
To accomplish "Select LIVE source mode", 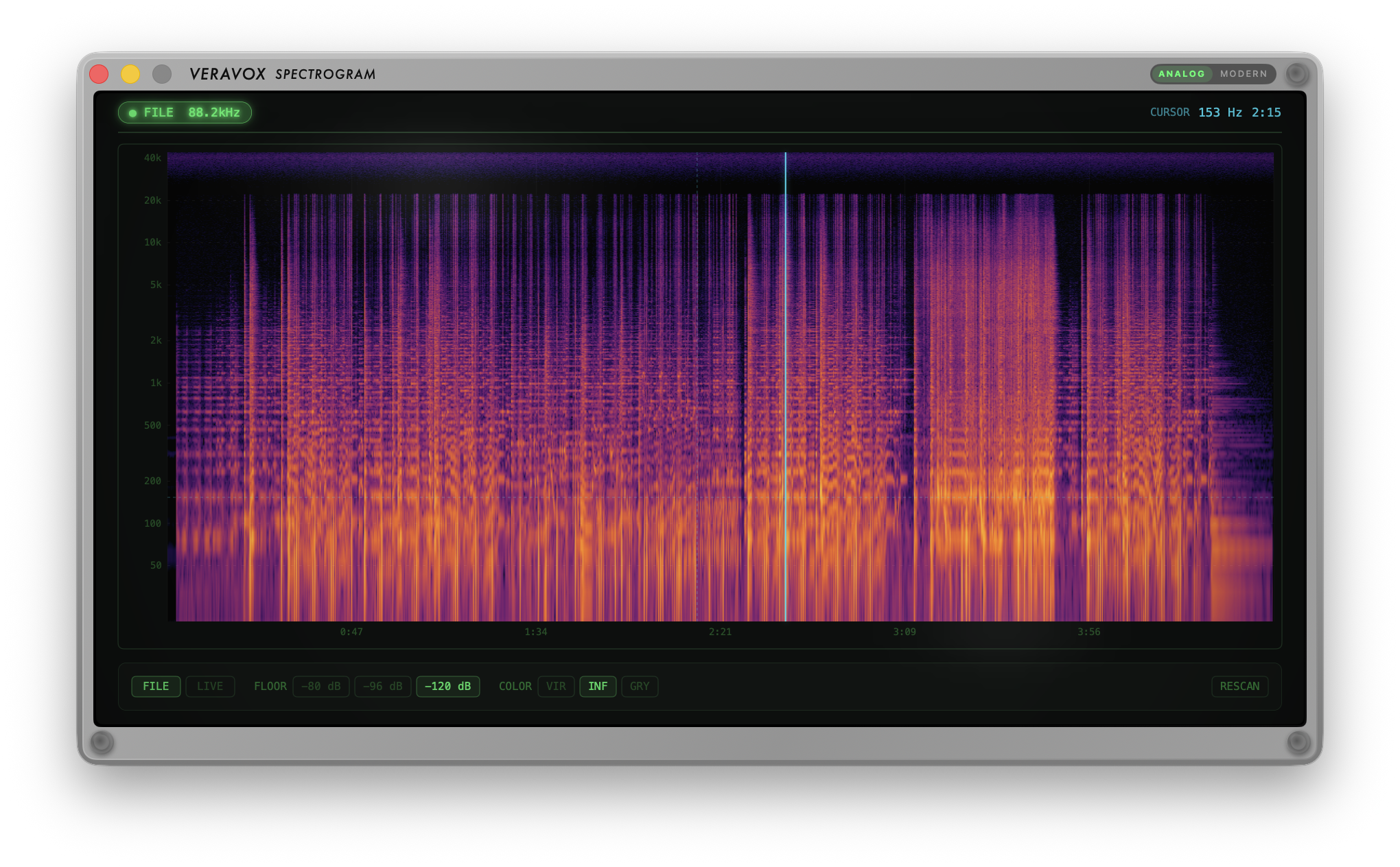I will pos(210,687).
